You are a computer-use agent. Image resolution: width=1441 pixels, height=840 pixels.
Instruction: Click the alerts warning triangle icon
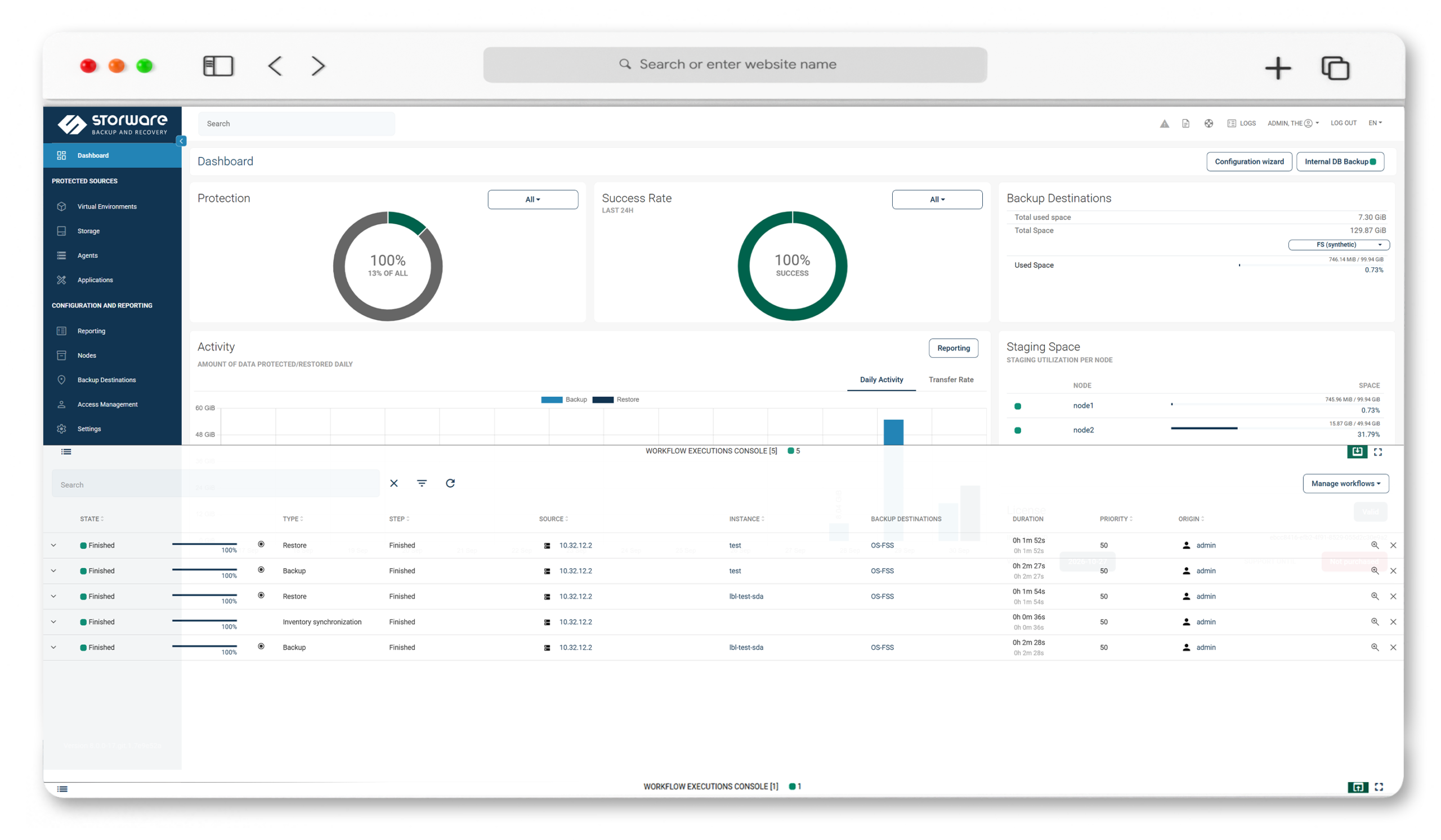[1164, 123]
